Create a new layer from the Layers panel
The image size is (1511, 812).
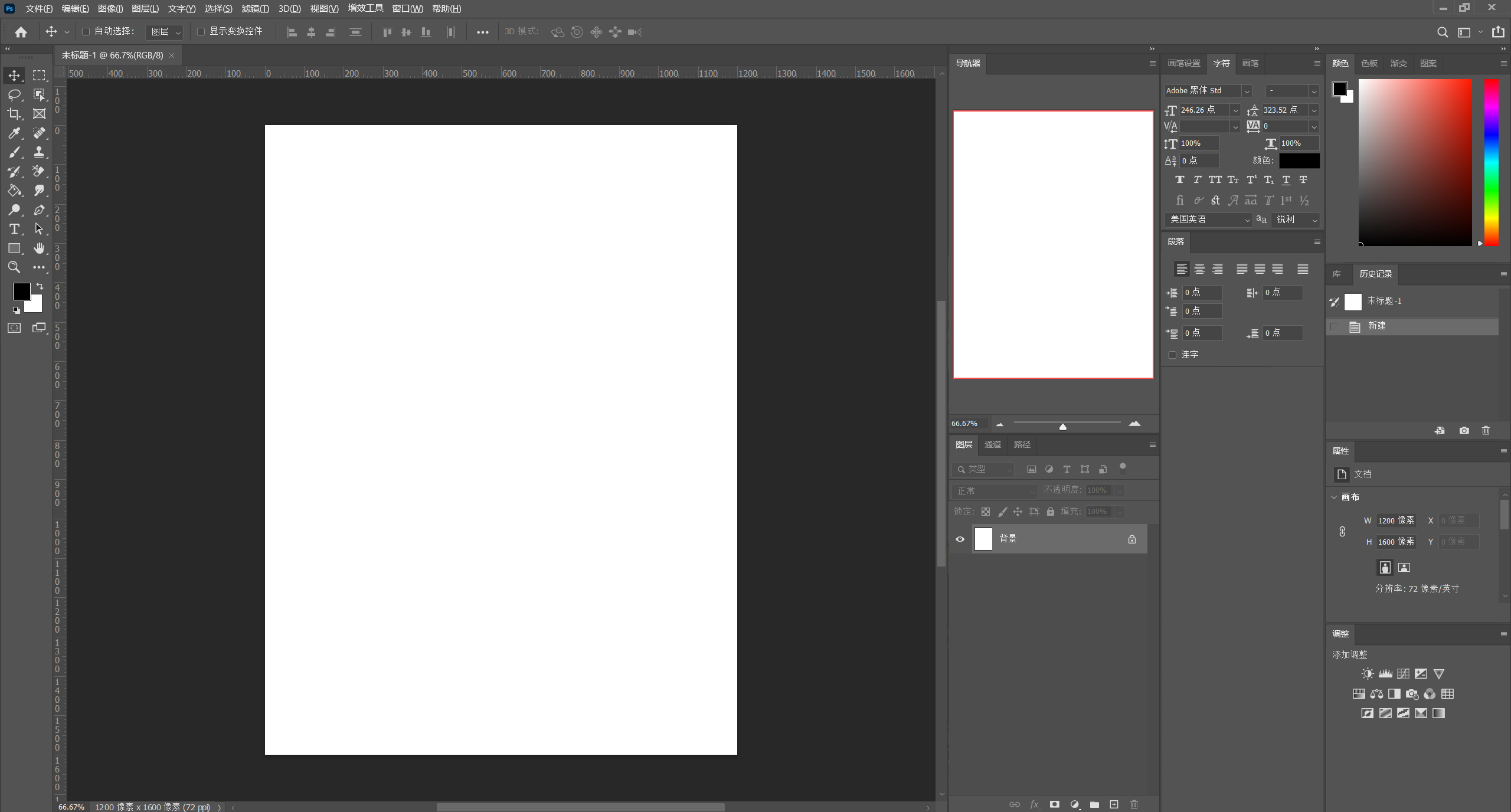click(x=1114, y=804)
